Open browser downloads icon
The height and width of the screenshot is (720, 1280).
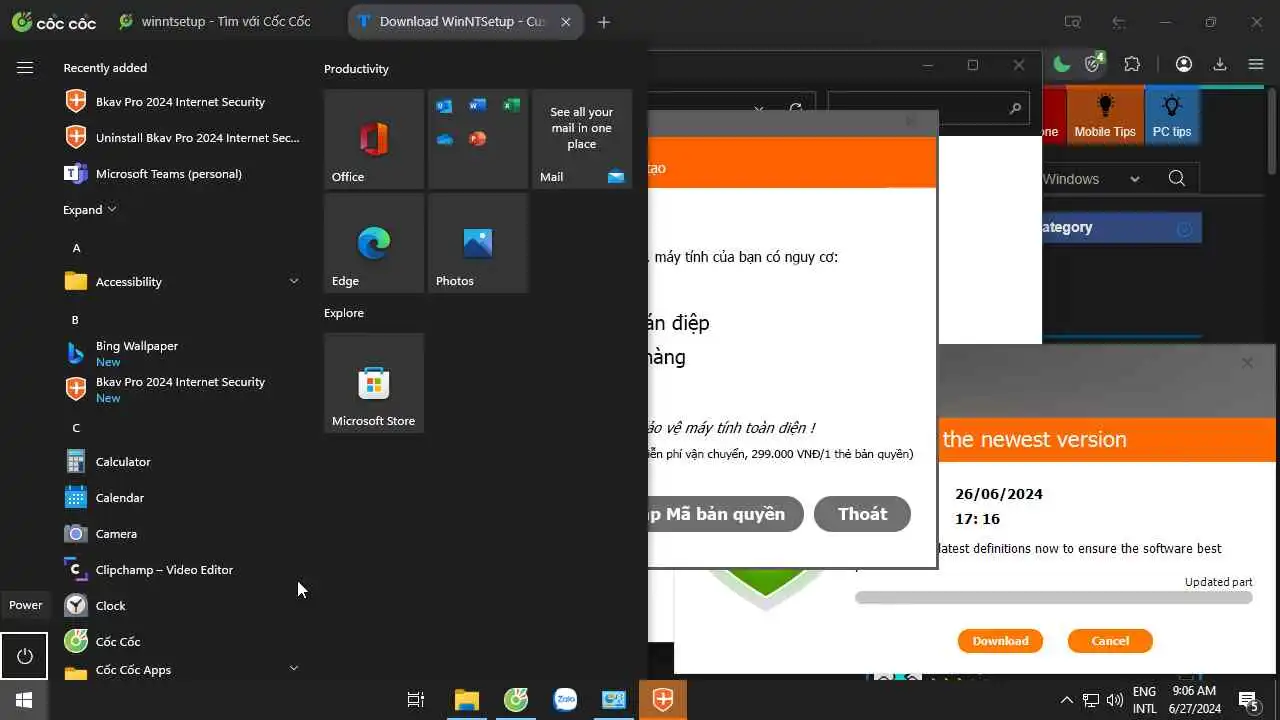click(x=1220, y=64)
